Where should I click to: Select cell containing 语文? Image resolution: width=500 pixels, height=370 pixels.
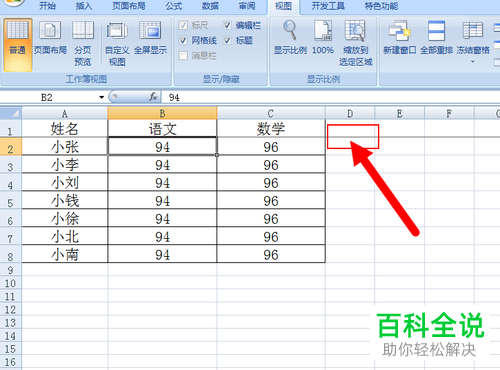click(x=162, y=129)
